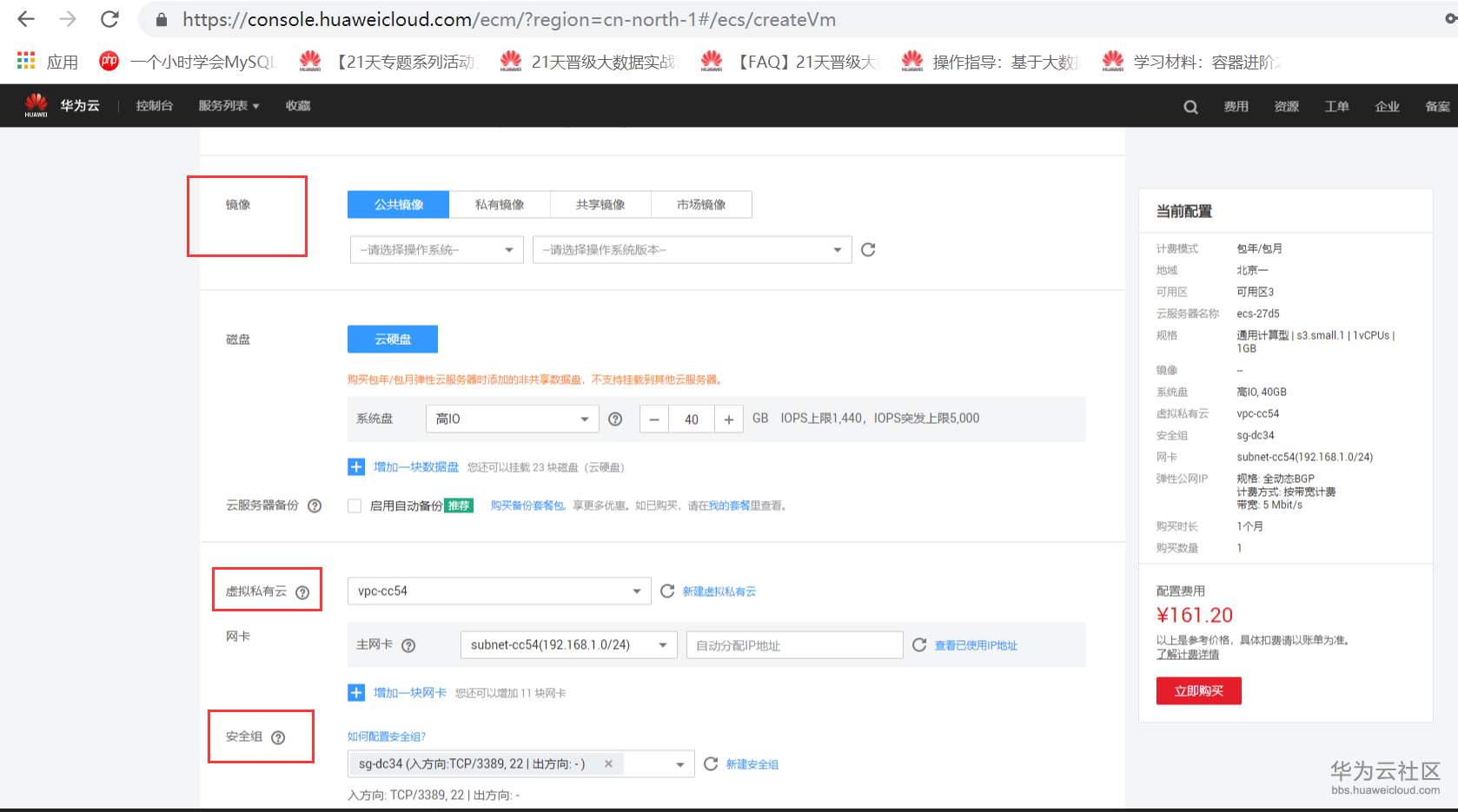Expand the 服务列表 menu
The image size is (1458, 812).
tap(229, 106)
